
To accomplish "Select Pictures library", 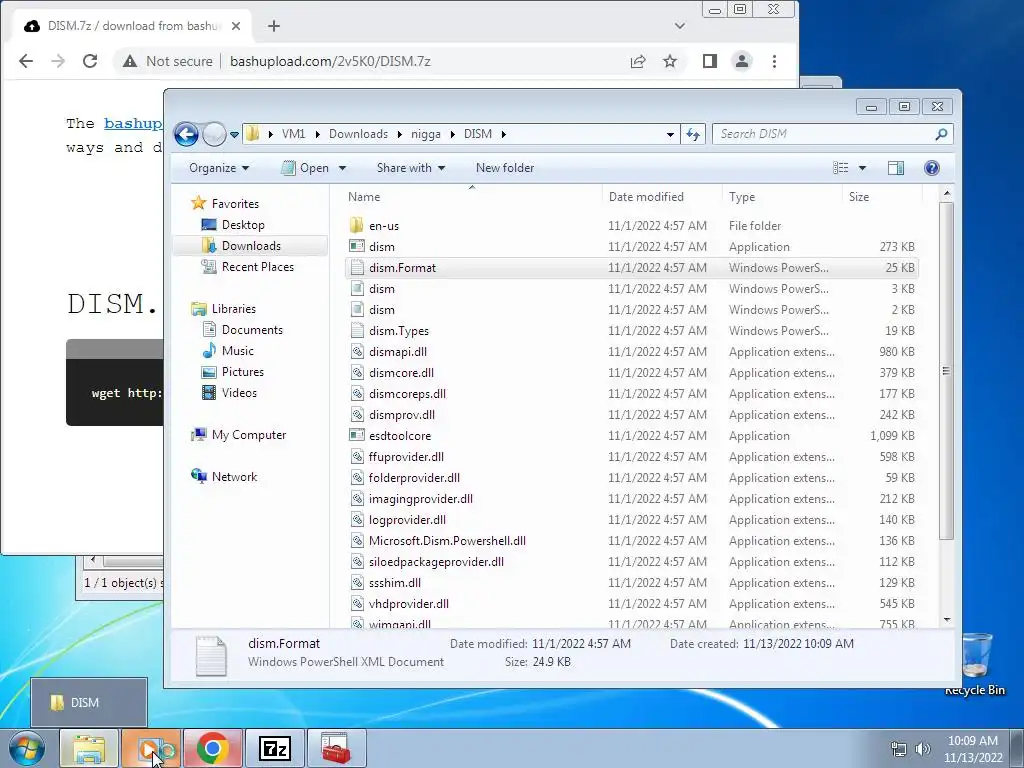I will click(243, 372).
